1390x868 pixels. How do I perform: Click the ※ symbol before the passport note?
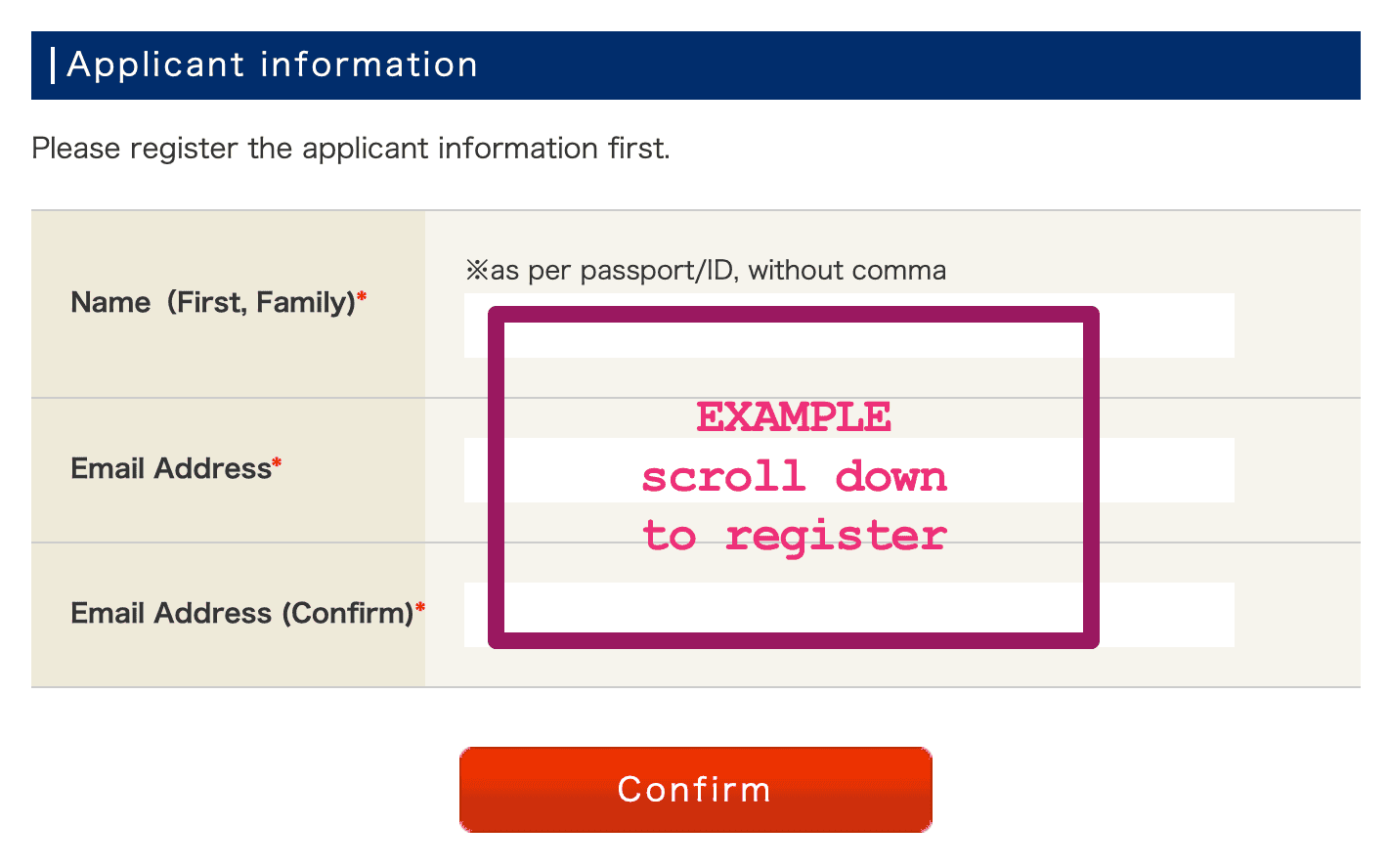(476, 271)
